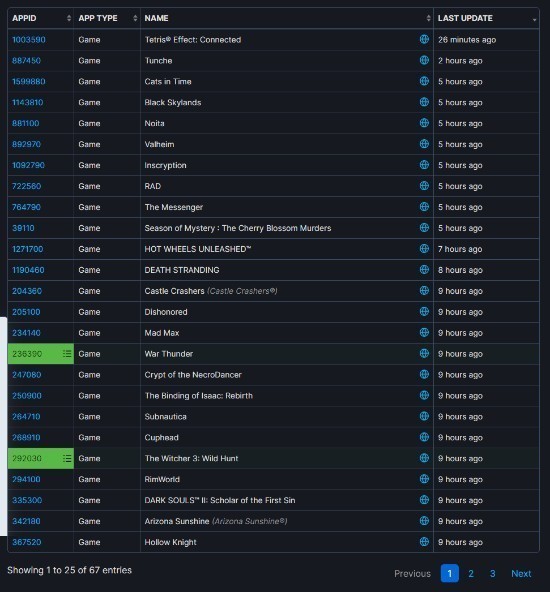Select the 'Subnautica' name cell

[287, 416]
